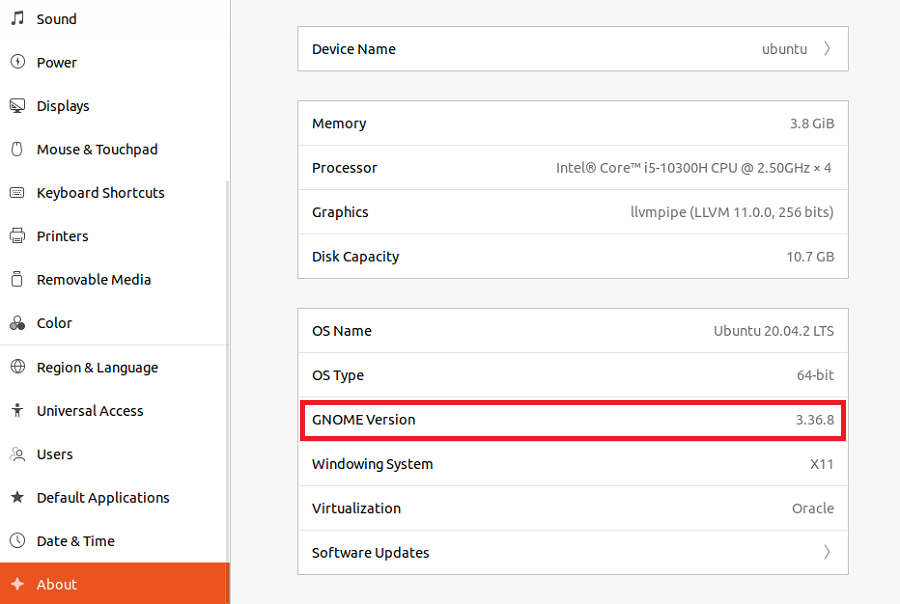Viewport: 900px width, 604px height.
Task: Select the GNOME Version row
Action: pyautogui.click(x=573, y=420)
